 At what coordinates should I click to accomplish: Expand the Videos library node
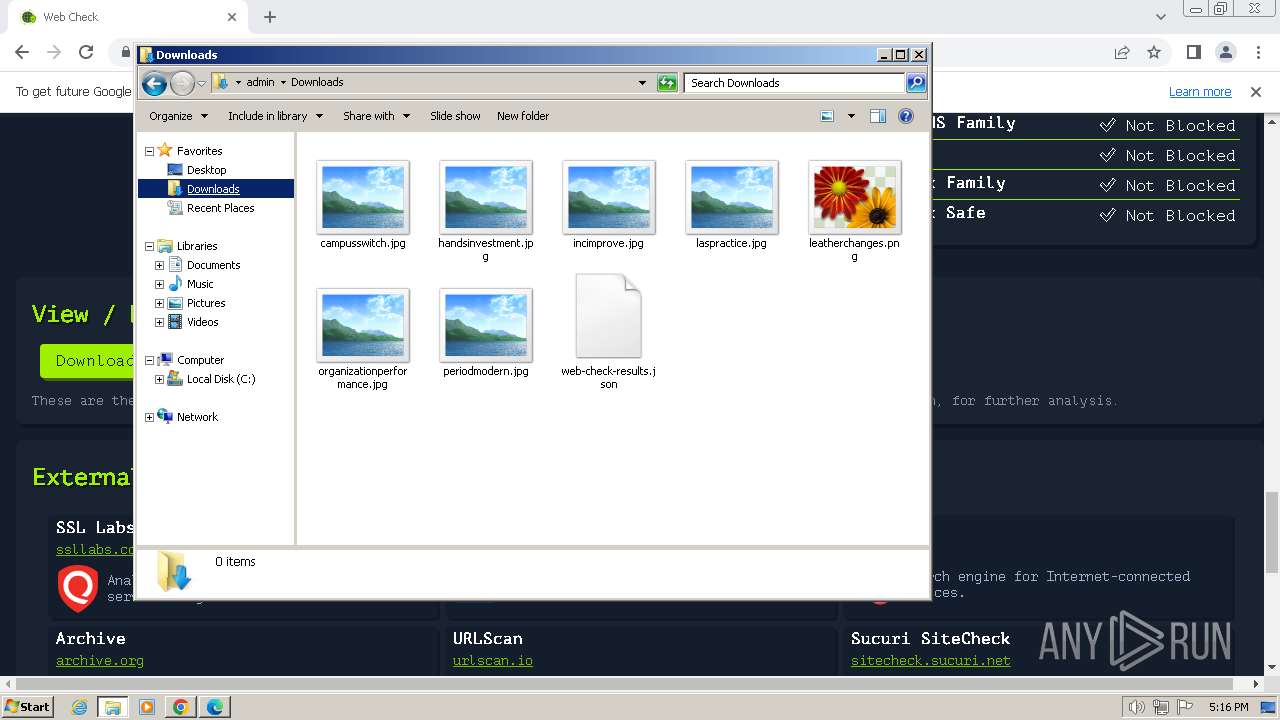pyautogui.click(x=159, y=322)
